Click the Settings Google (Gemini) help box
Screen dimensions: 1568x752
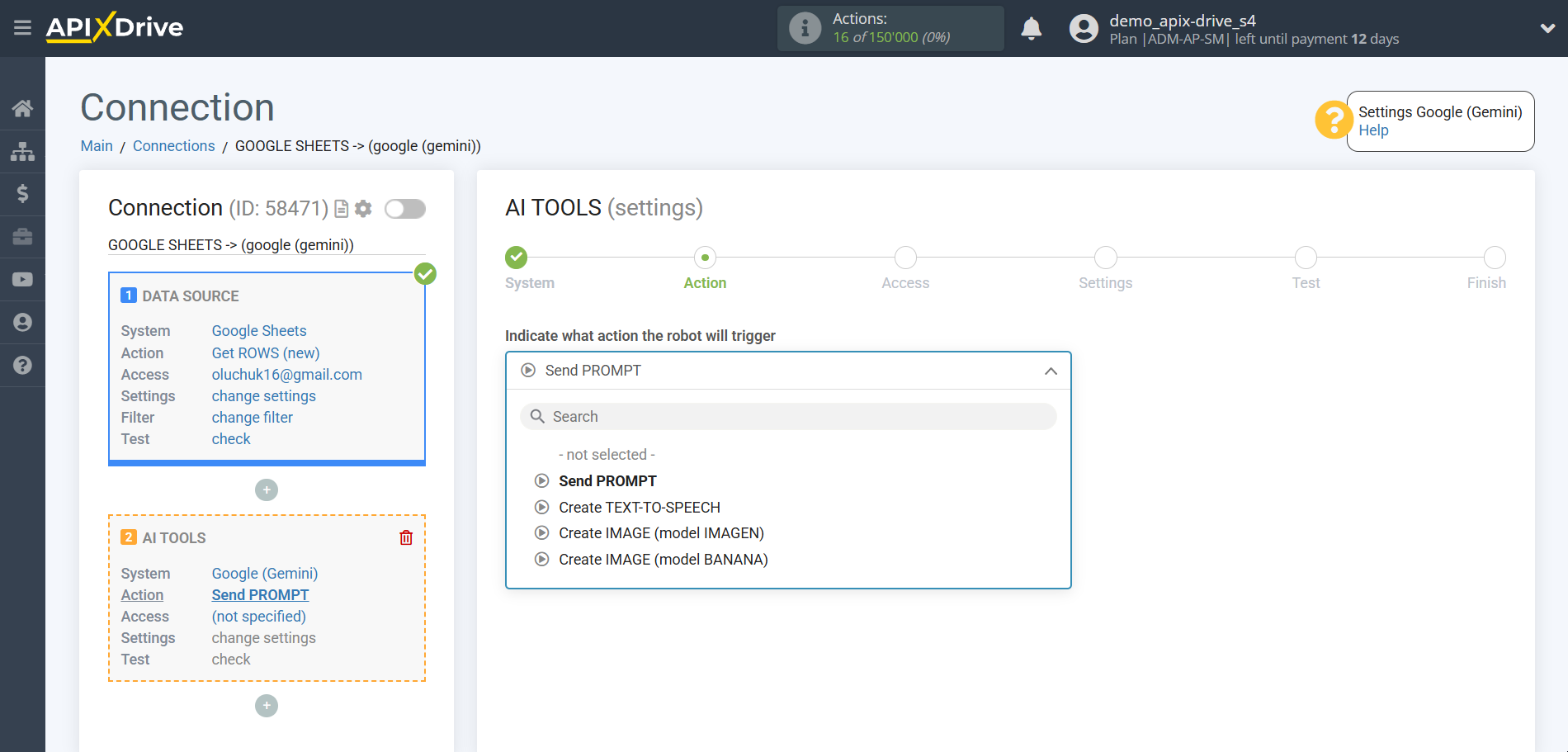click(1440, 121)
